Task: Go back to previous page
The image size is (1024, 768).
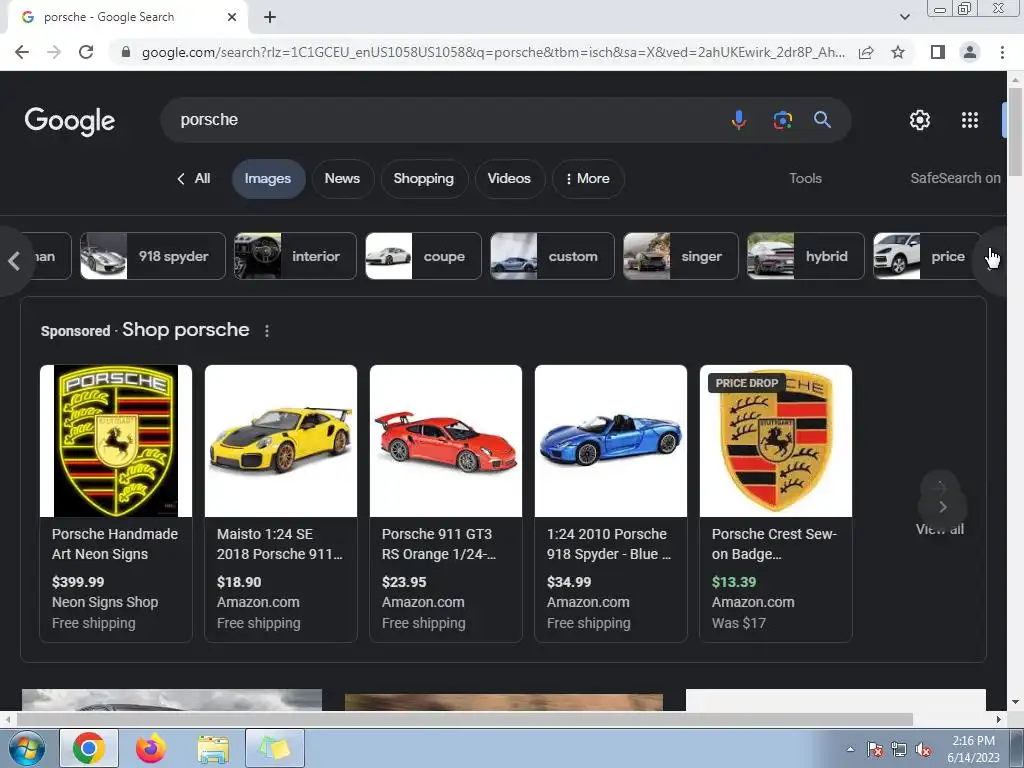Action: (x=22, y=52)
